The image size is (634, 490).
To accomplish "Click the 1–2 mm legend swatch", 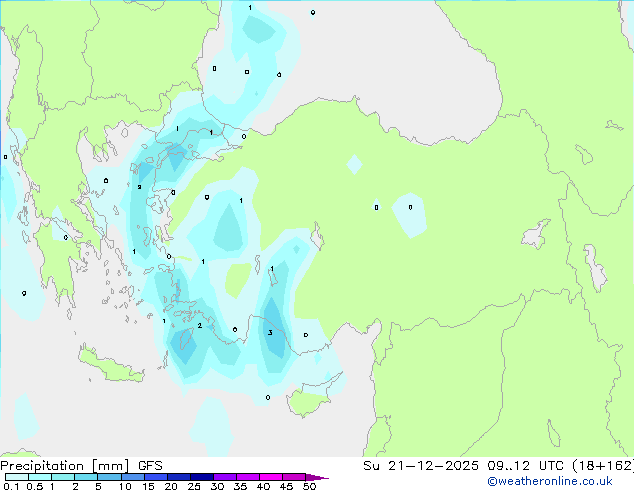I will click(x=63, y=477).
